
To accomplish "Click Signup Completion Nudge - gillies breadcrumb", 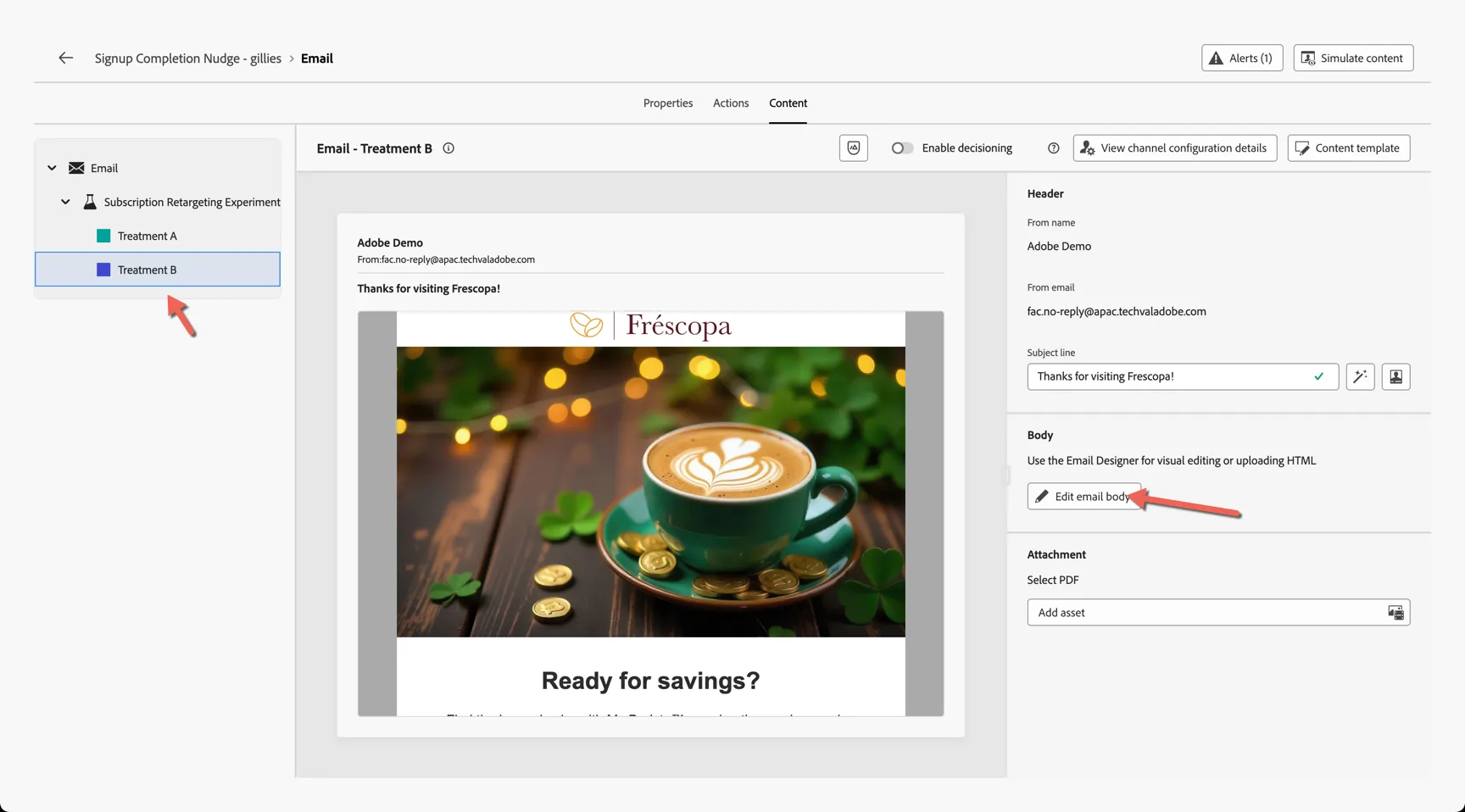I will tap(187, 58).
